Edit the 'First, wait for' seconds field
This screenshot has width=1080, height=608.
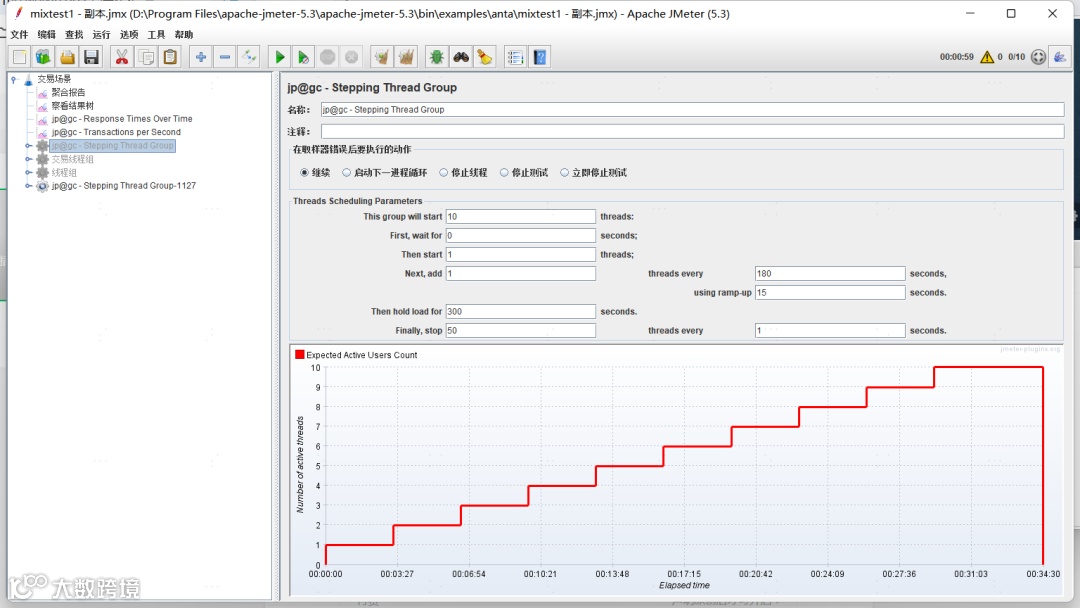(521, 235)
